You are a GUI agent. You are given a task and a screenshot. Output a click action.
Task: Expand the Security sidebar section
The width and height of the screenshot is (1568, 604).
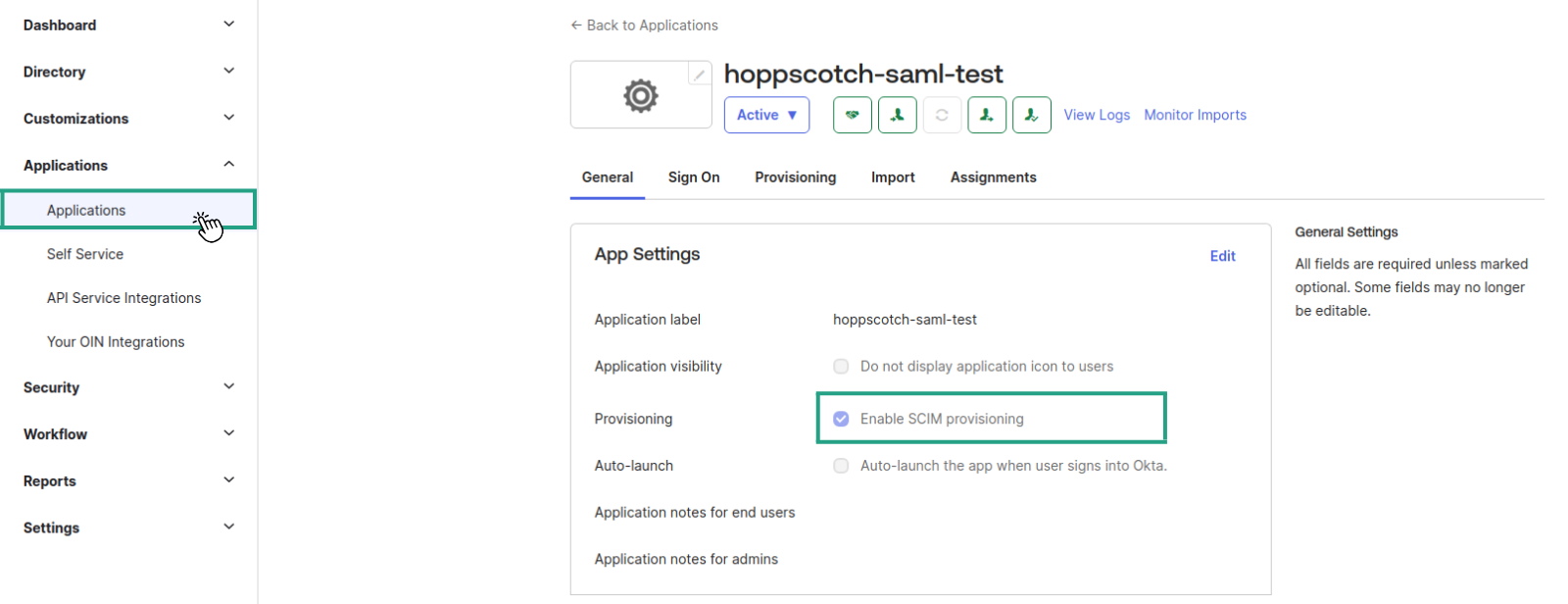[128, 387]
